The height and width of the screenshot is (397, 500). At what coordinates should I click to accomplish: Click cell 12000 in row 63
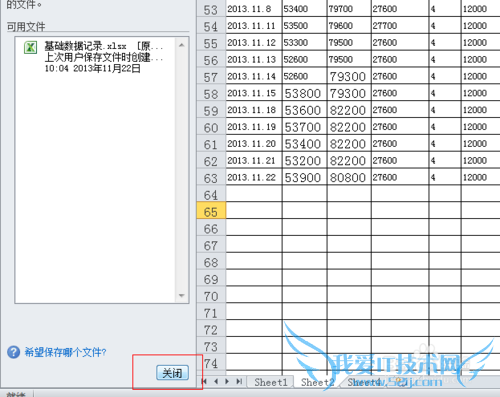(481, 177)
